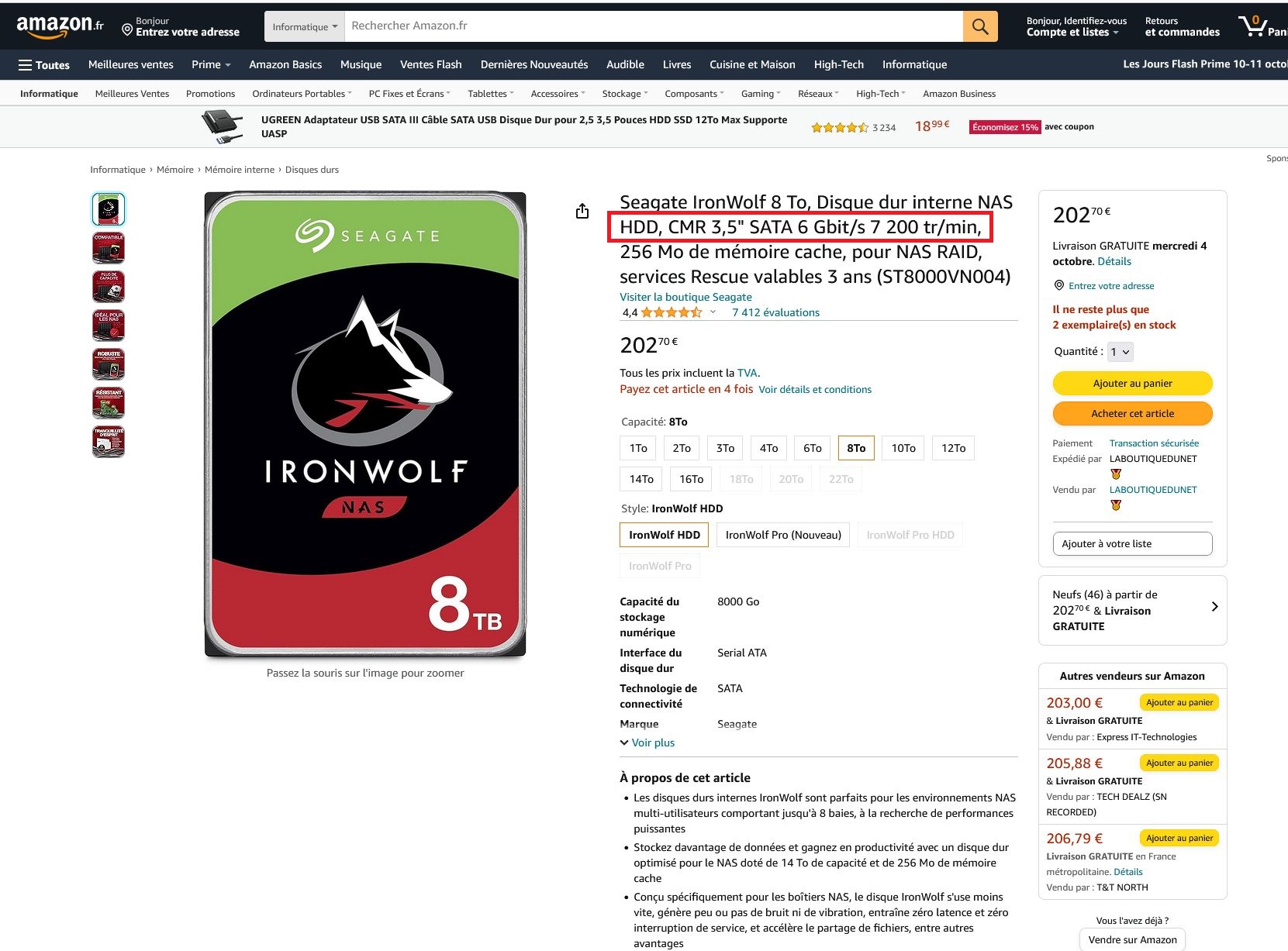The height and width of the screenshot is (951, 1288).
Task: Open the chevron next to Neufs (46) offers
Action: [x=1214, y=607]
